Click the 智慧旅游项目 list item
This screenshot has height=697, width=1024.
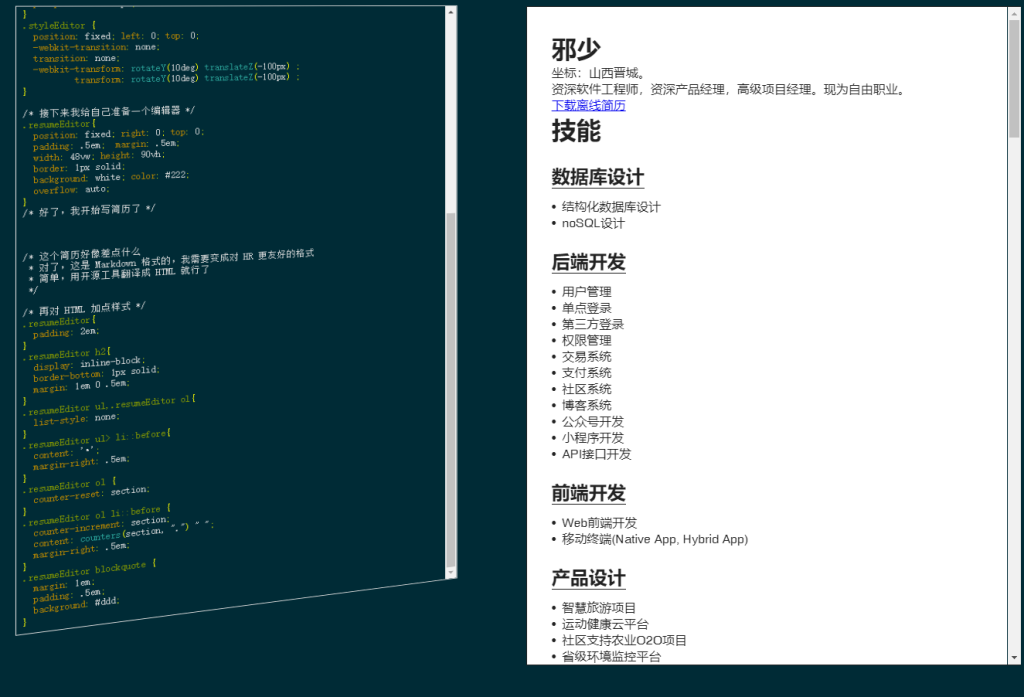[x=598, y=608]
